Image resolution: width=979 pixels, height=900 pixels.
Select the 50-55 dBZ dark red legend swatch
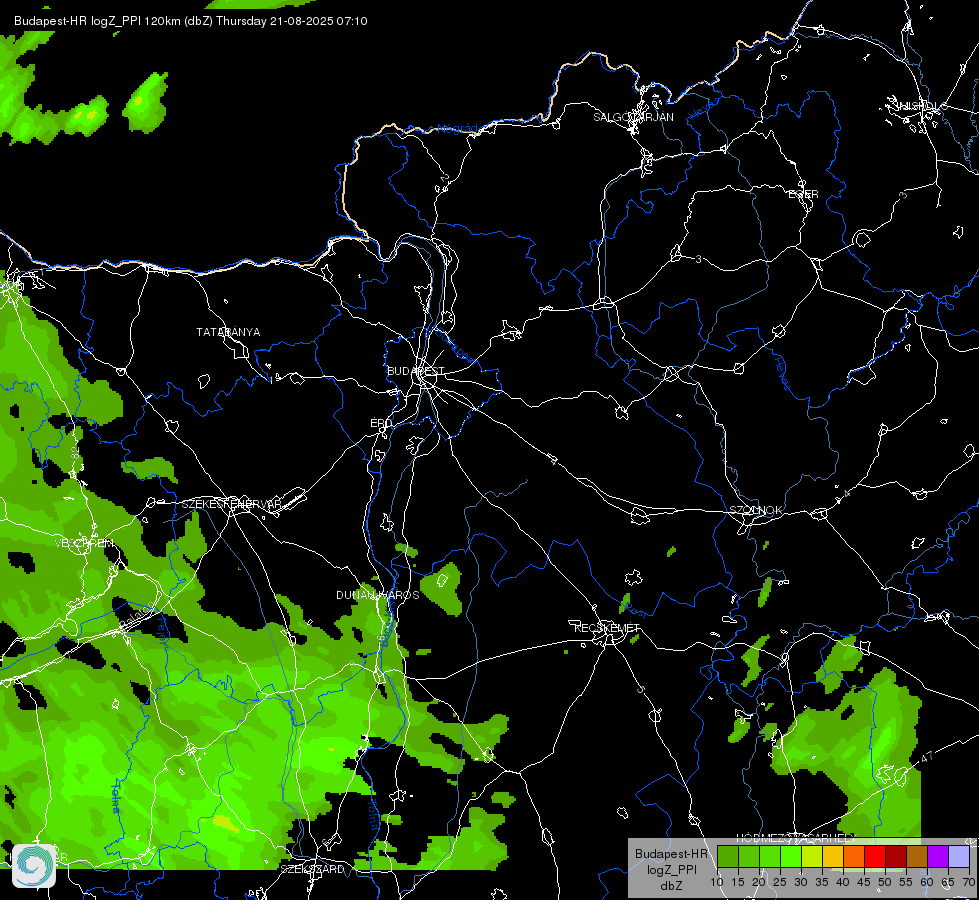896,856
